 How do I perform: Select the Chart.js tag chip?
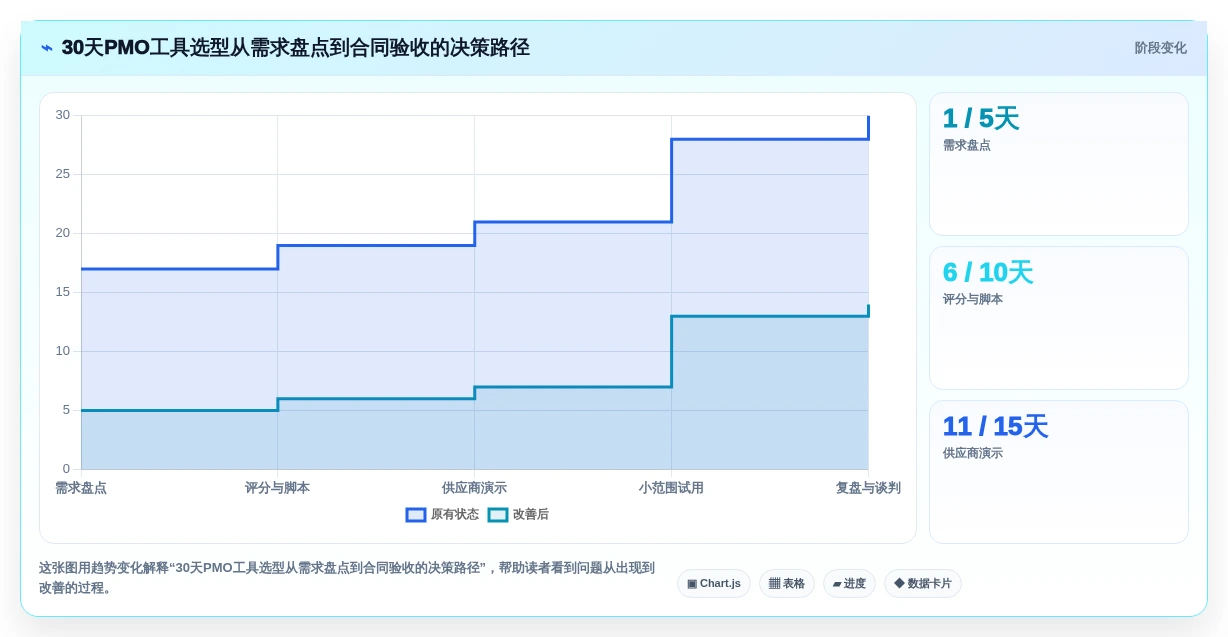[x=714, y=584]
